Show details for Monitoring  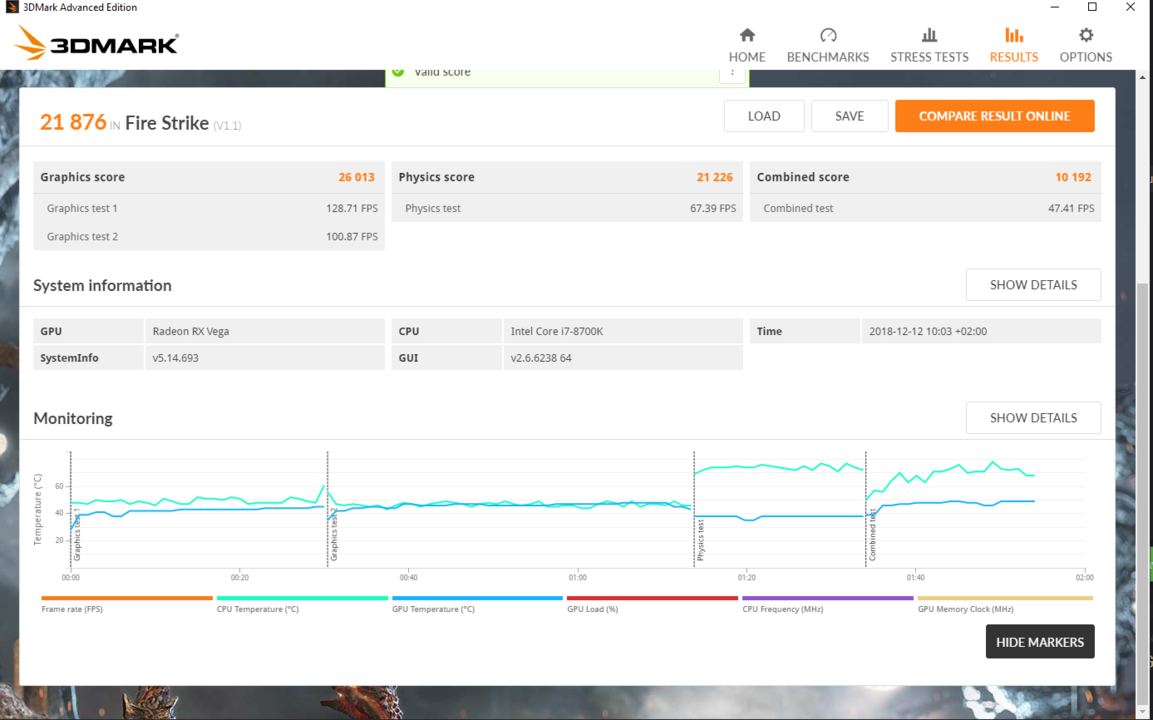tap(1033, 418)
